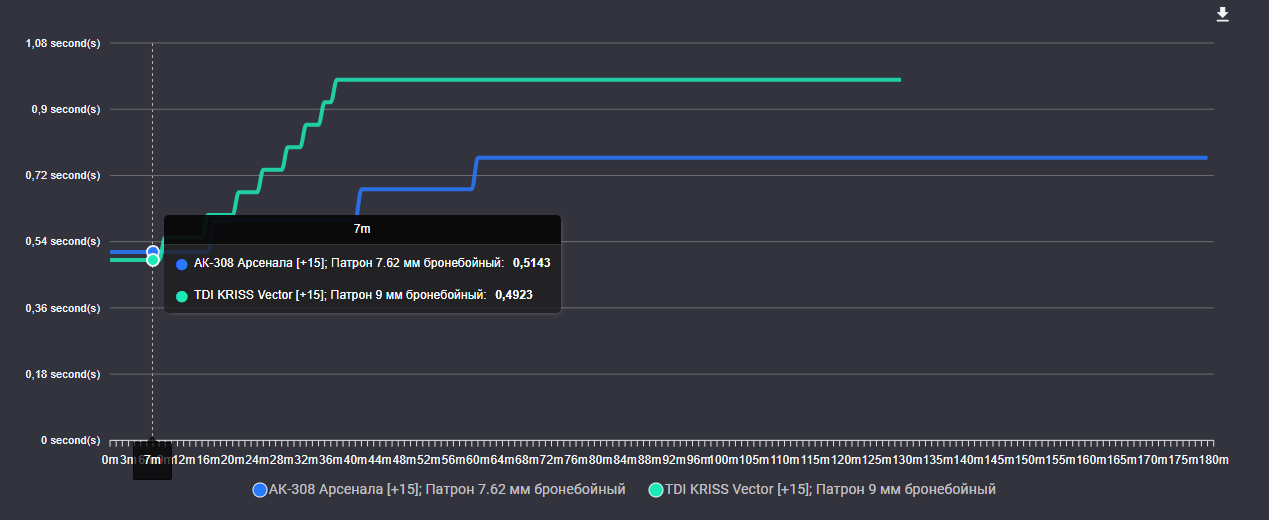Toggle the AK-308 Арсенала legend series
Image resolution: width=1269 pixels, height=520 pixels.
439,490
